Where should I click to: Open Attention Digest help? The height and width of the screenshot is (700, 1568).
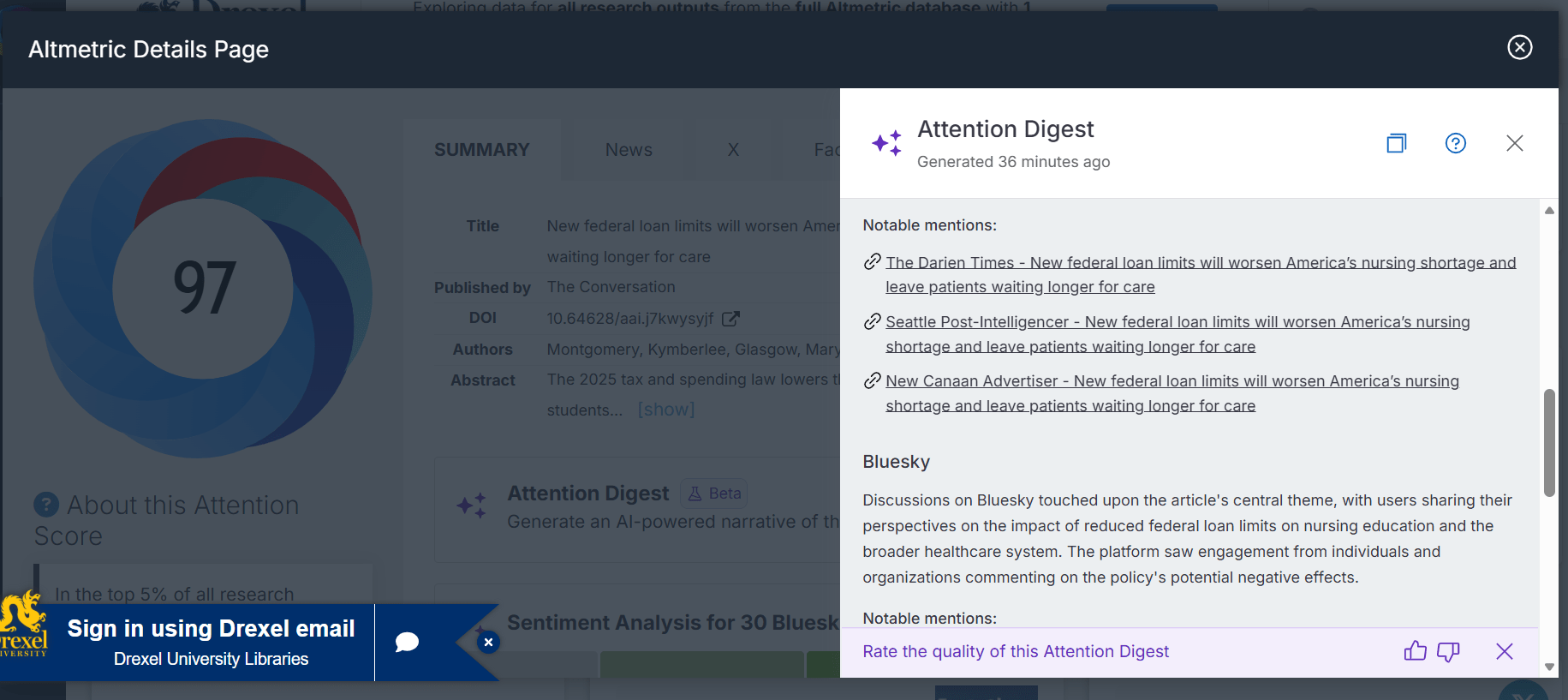click(1456, 143)
